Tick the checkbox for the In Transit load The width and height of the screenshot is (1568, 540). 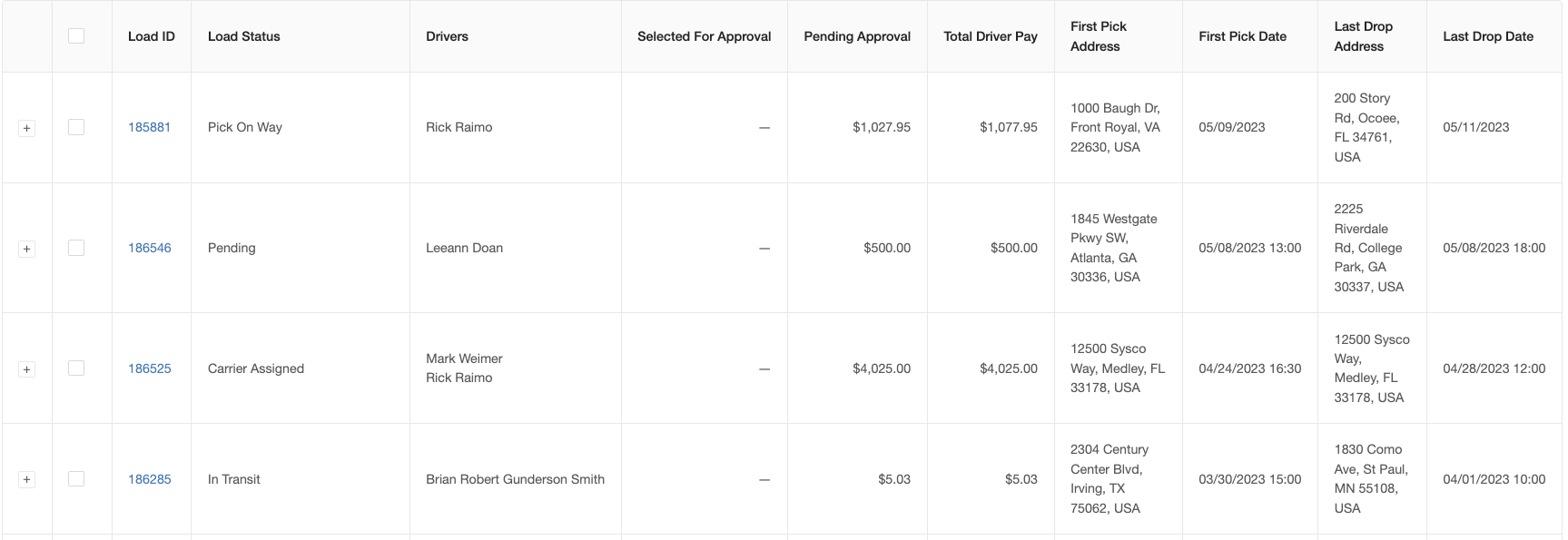click(76, 478)
